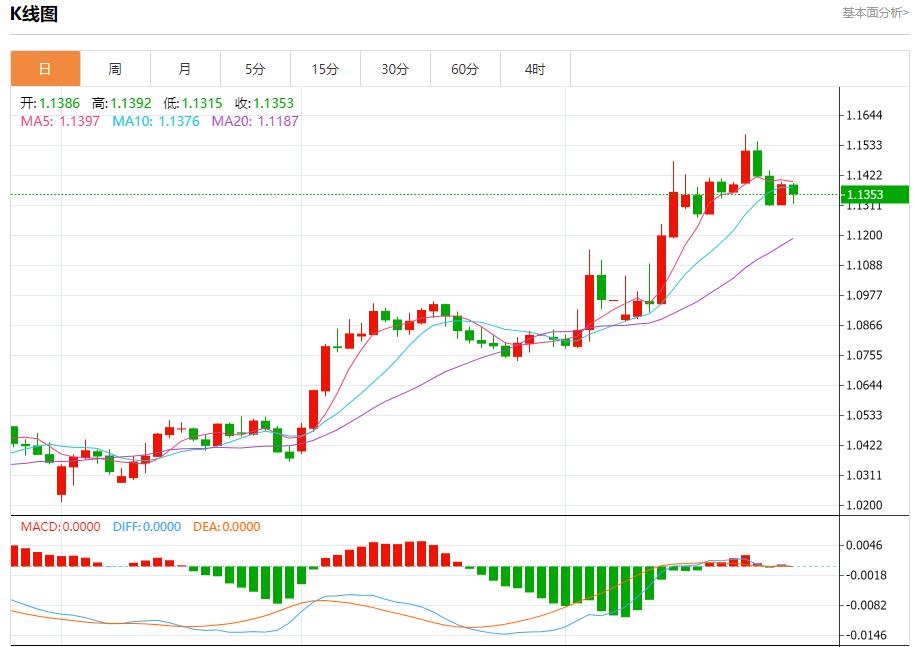Open the 15分 interval tab
The width and height of the screenshot is (915, 647).
(325, 69)
